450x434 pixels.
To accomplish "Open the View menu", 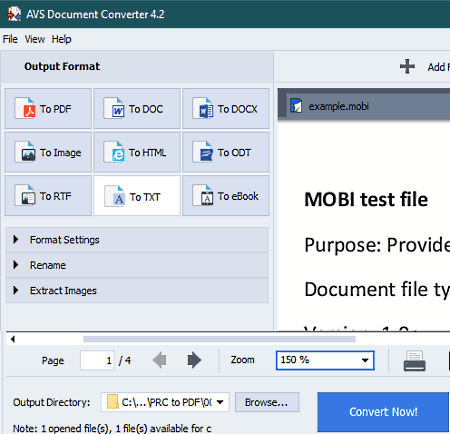I will (34, 39).
